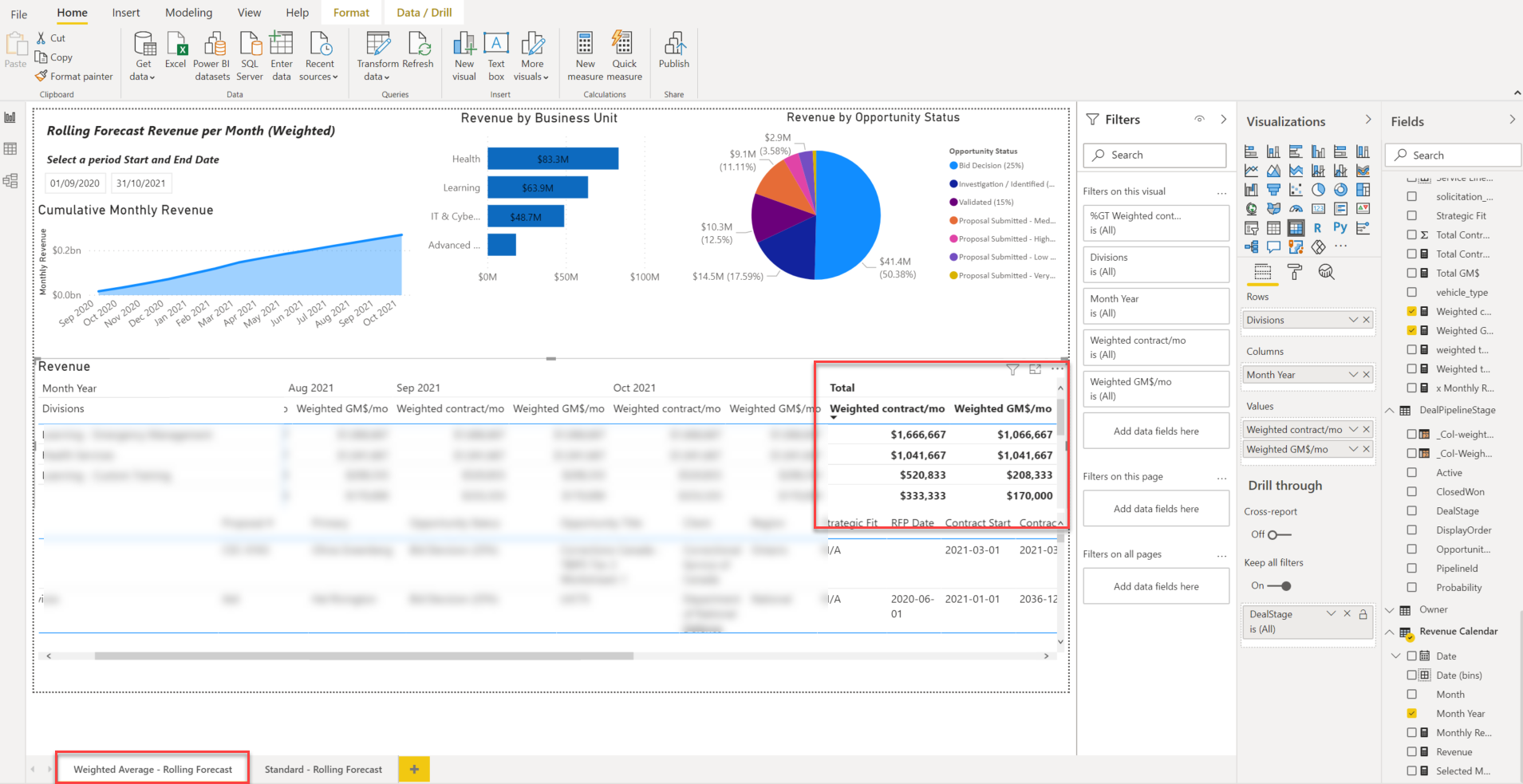Open the View ribbon tab
The image size is (1523, 784).
click(x=249, y=13)
